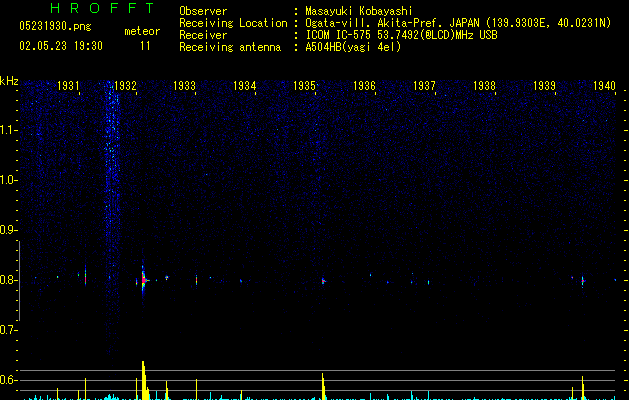
Task: Click the 1.1 kHz axis label
Action: click(8, 130)
